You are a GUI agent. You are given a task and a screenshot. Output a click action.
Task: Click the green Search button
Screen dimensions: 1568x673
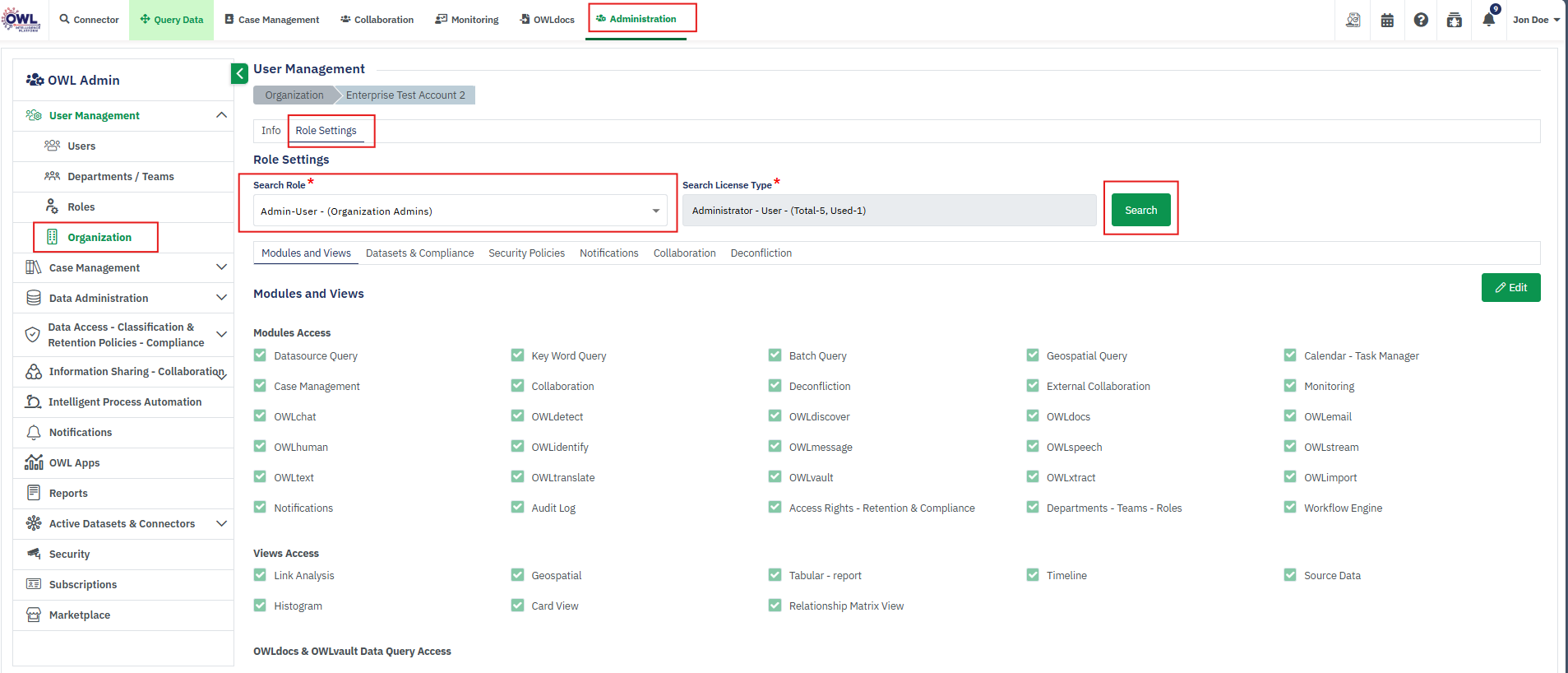(1140, 210)
